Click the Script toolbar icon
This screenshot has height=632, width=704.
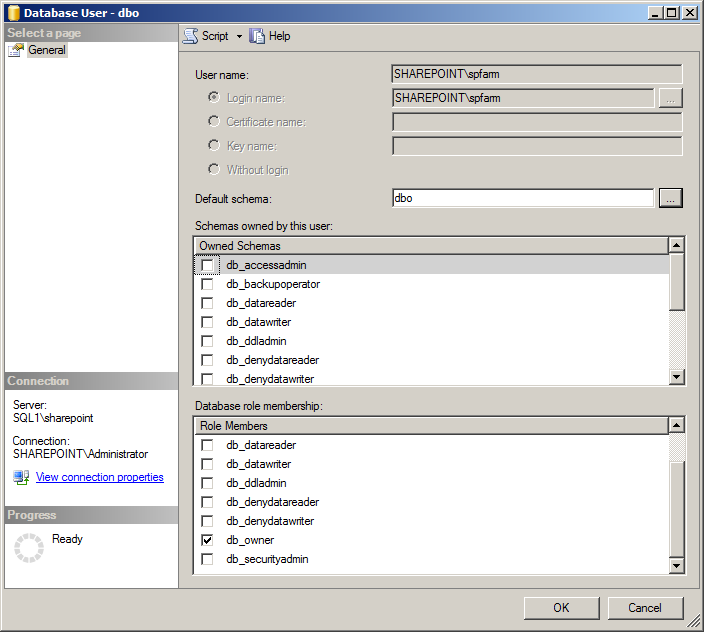coord(190,36)
